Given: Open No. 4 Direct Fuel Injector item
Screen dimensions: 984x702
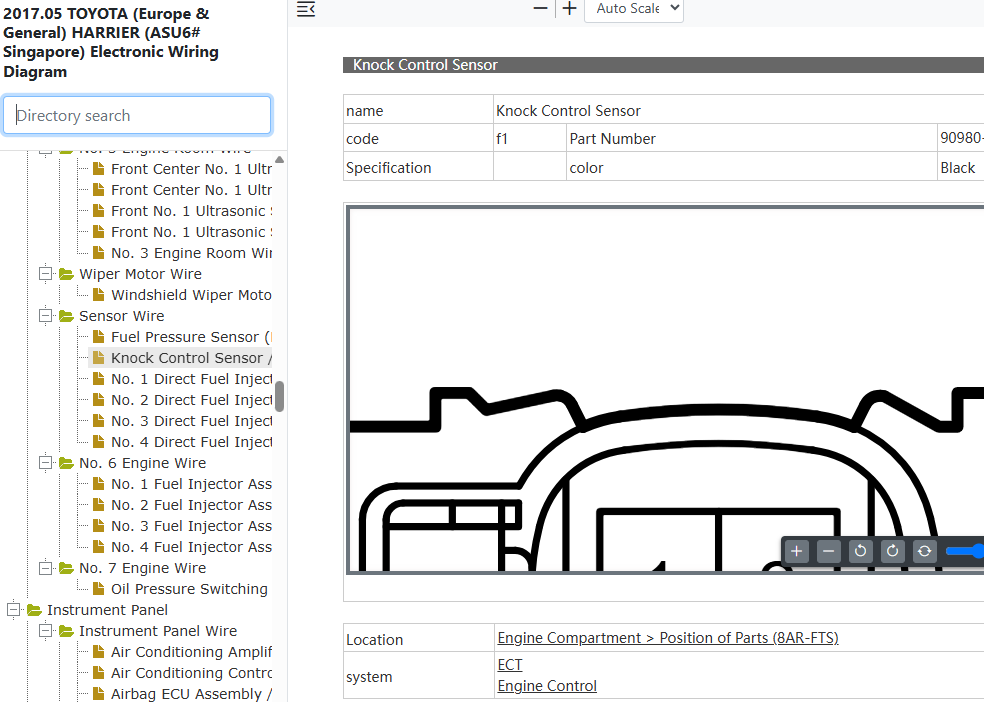Looking at the screenshot, I should coord(191,442).
